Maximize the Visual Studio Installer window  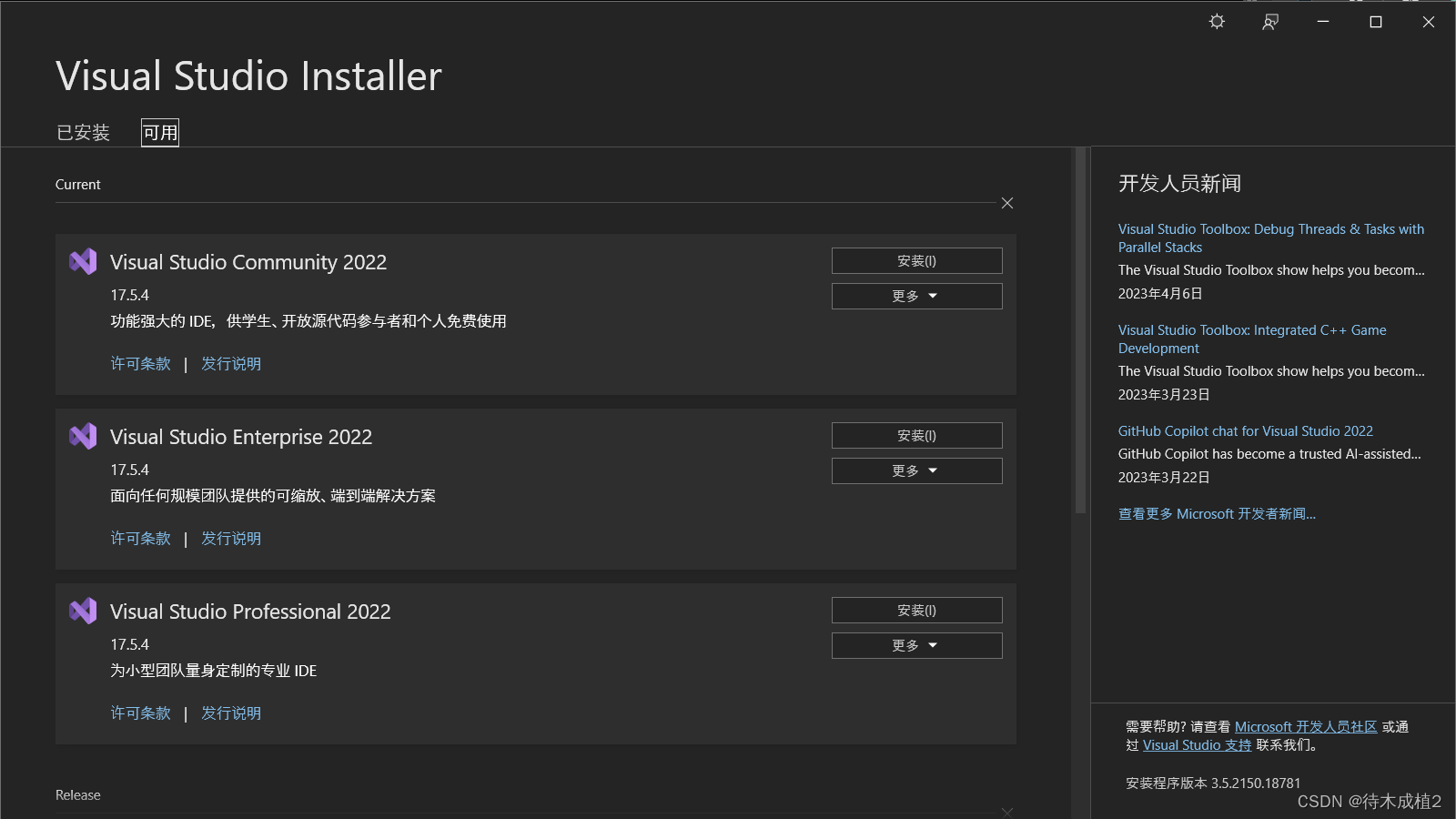click(1376, 22)
